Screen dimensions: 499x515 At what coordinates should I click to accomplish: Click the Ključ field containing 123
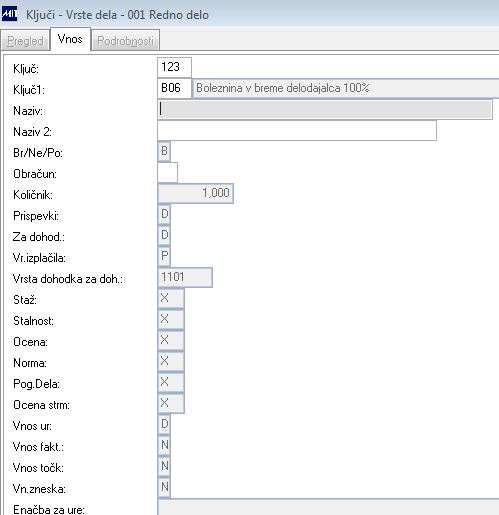(174, 67)
